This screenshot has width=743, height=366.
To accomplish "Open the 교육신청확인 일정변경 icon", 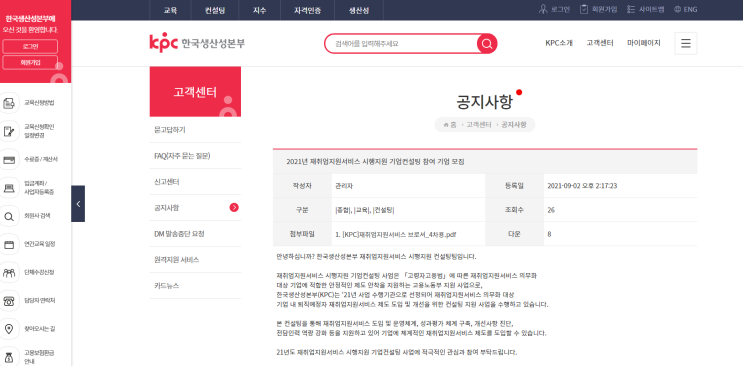I will pos(9,131).
